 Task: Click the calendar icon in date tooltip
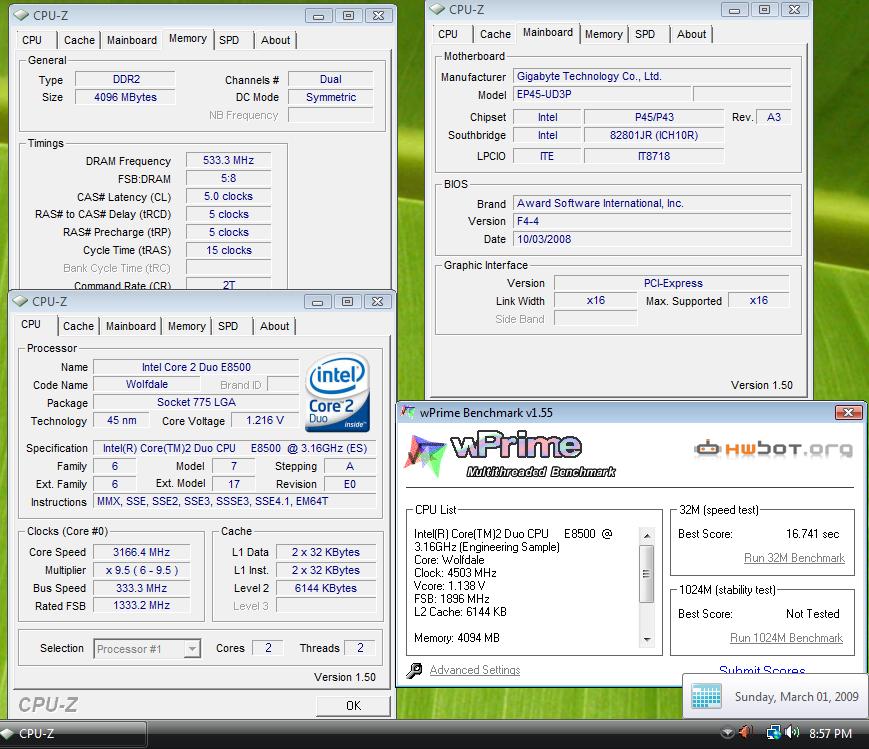coord(707,696)
